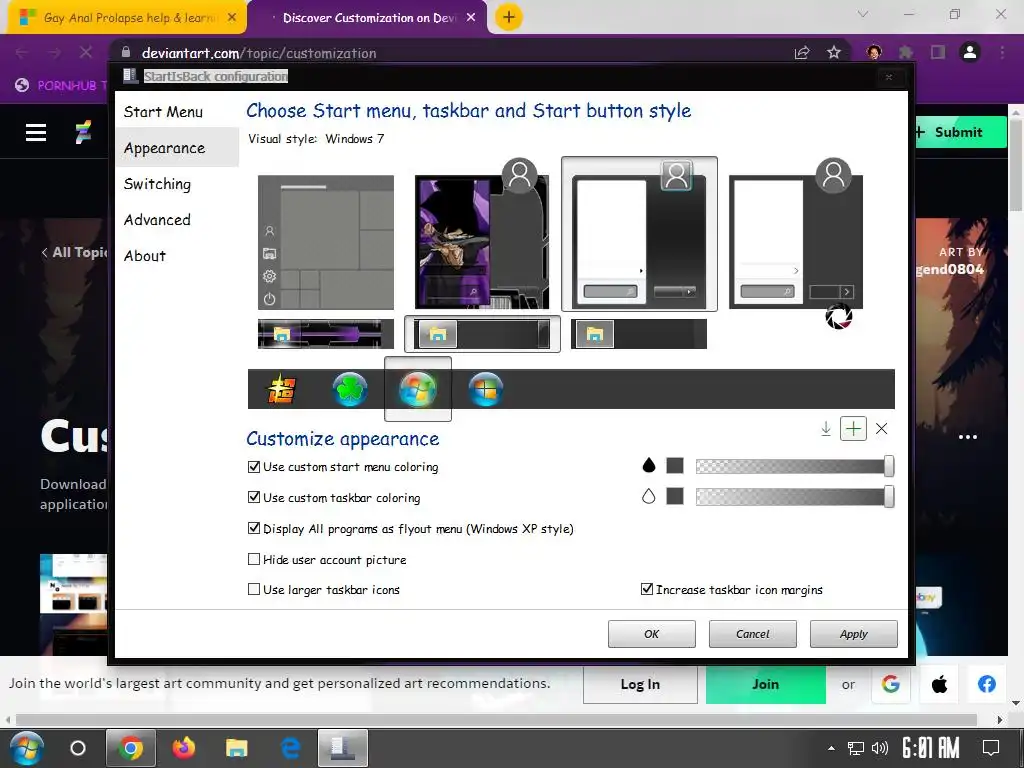Image resolution: width=1024 pixels, height=768 pixels.
Task: Sign in with Google icon
Action: [x=891, y=684]
